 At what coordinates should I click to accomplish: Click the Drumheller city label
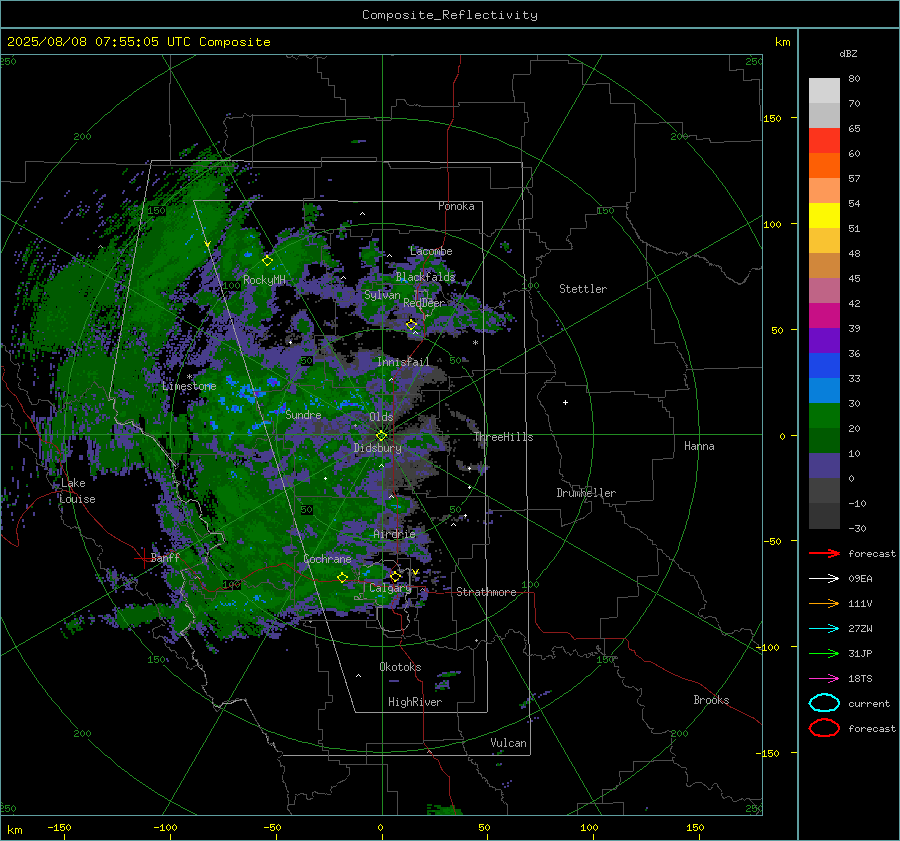pos(586,493)
